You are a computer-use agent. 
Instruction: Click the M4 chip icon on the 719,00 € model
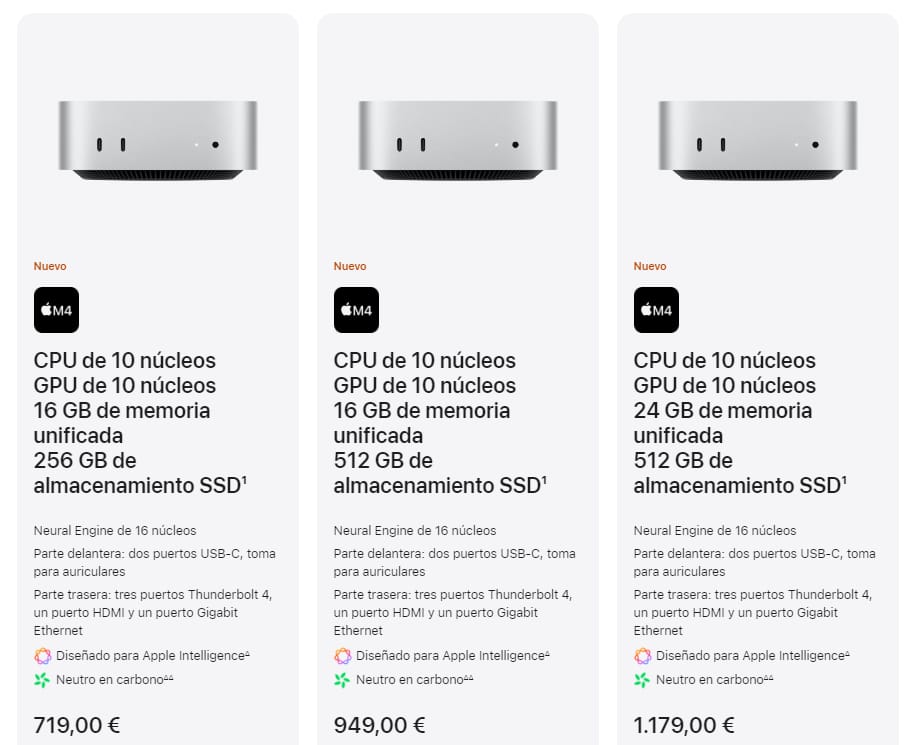(x=56, y=310)
